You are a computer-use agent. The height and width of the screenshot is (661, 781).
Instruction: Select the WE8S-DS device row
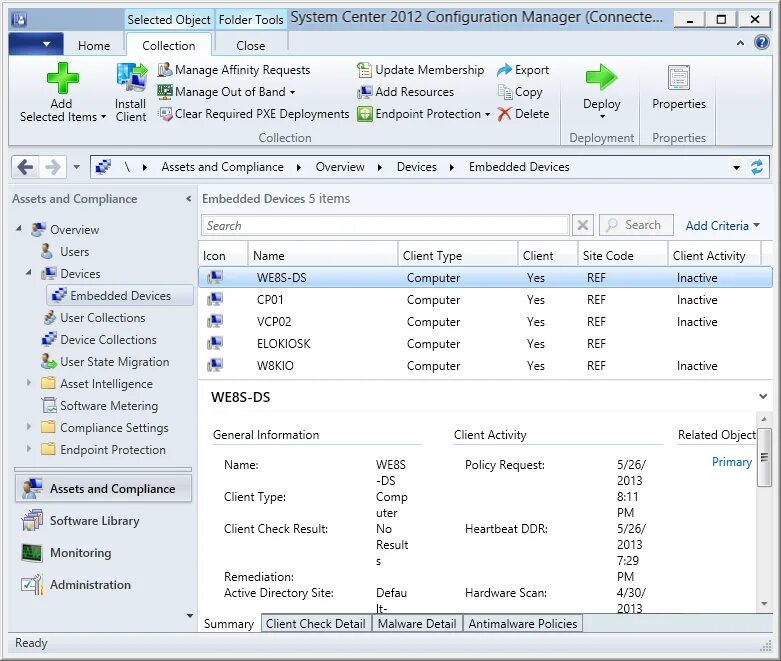pos(485,277)
